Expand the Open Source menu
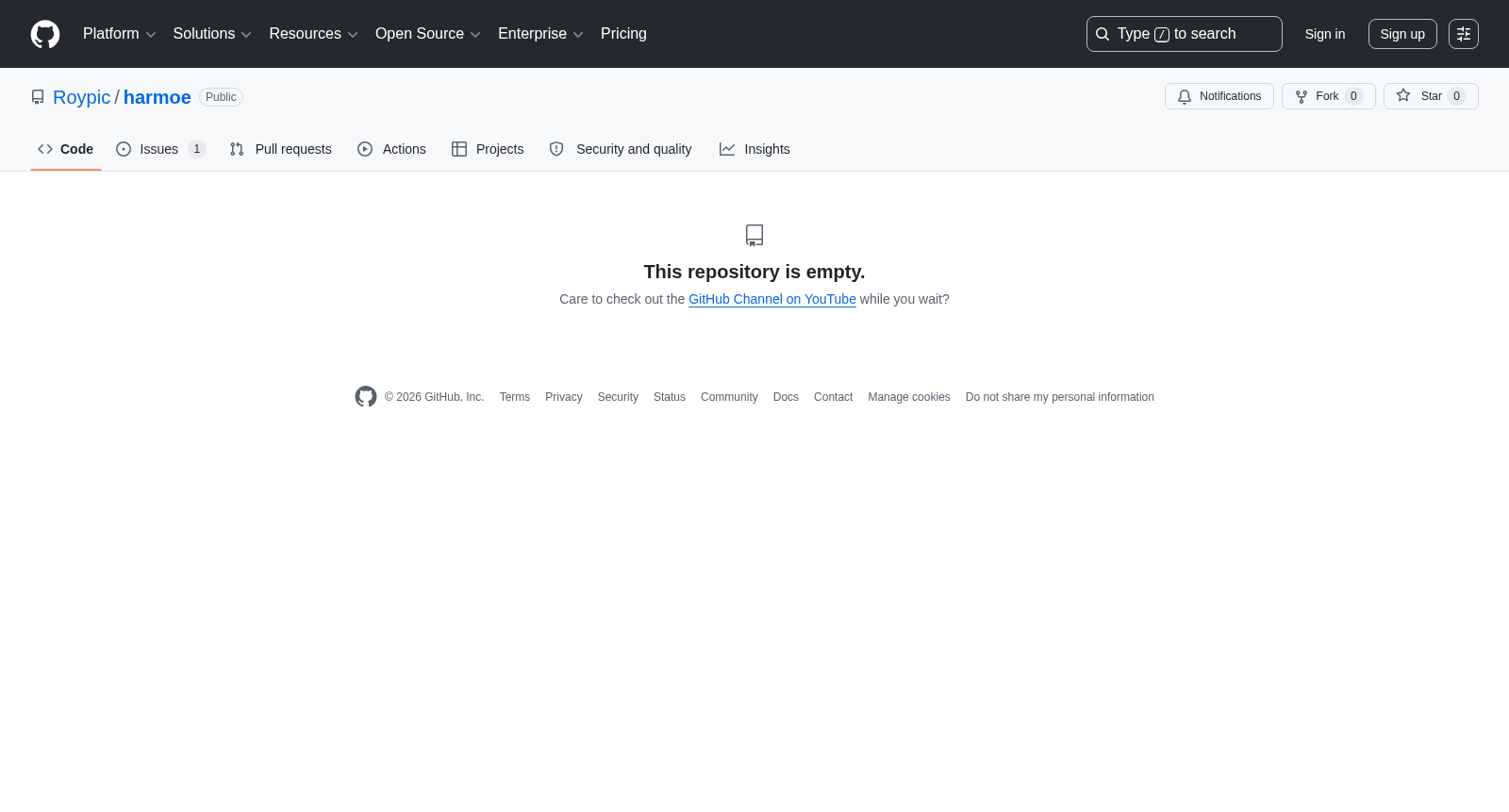 pos(428,34)
